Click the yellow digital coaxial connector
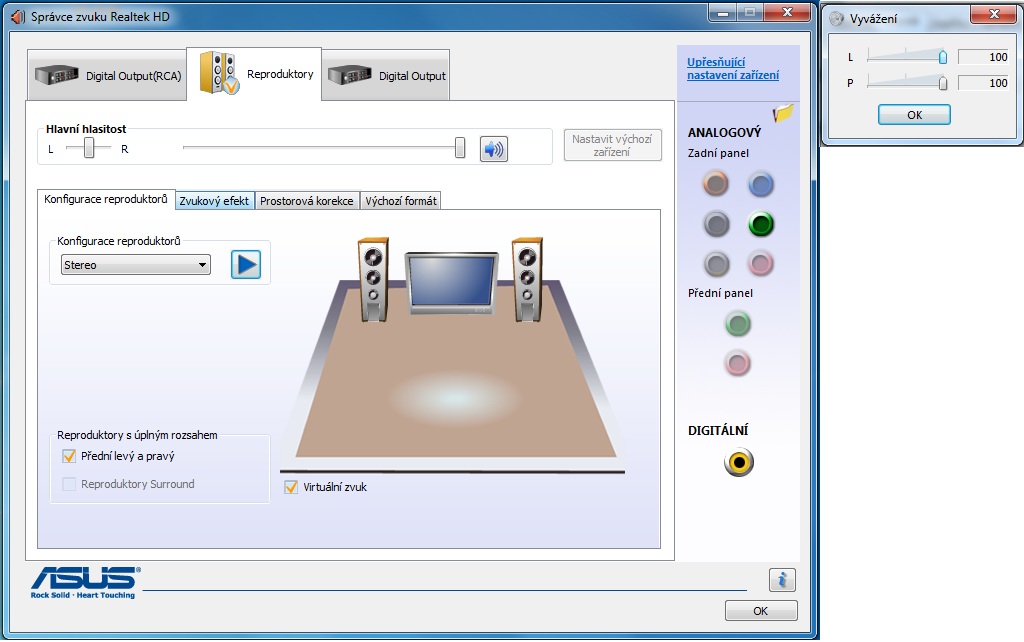The width and height of the screenshot is (1024, 642). [x=739, y=462]
